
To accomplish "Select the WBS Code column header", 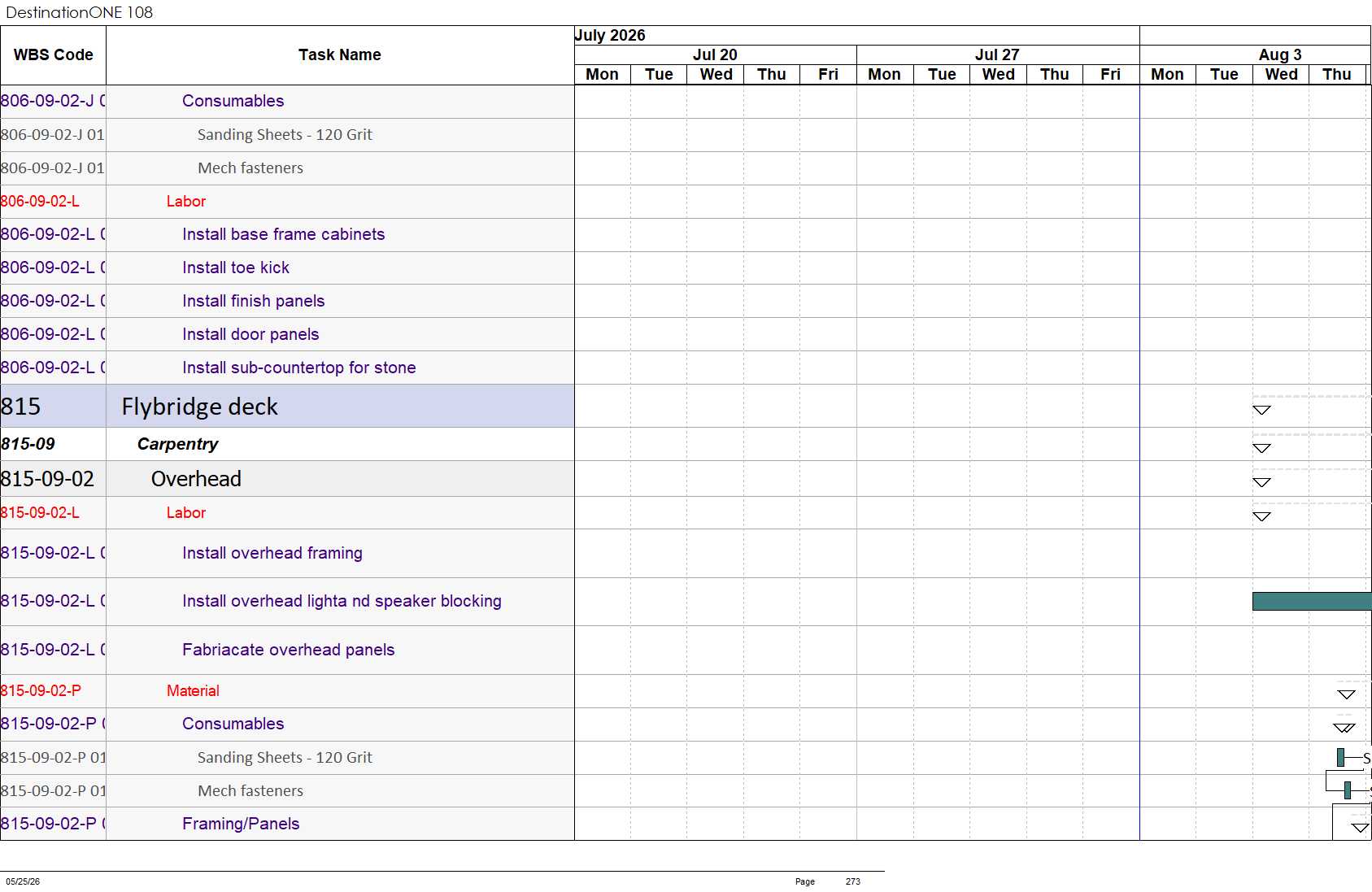I will (x=54, y=55).
